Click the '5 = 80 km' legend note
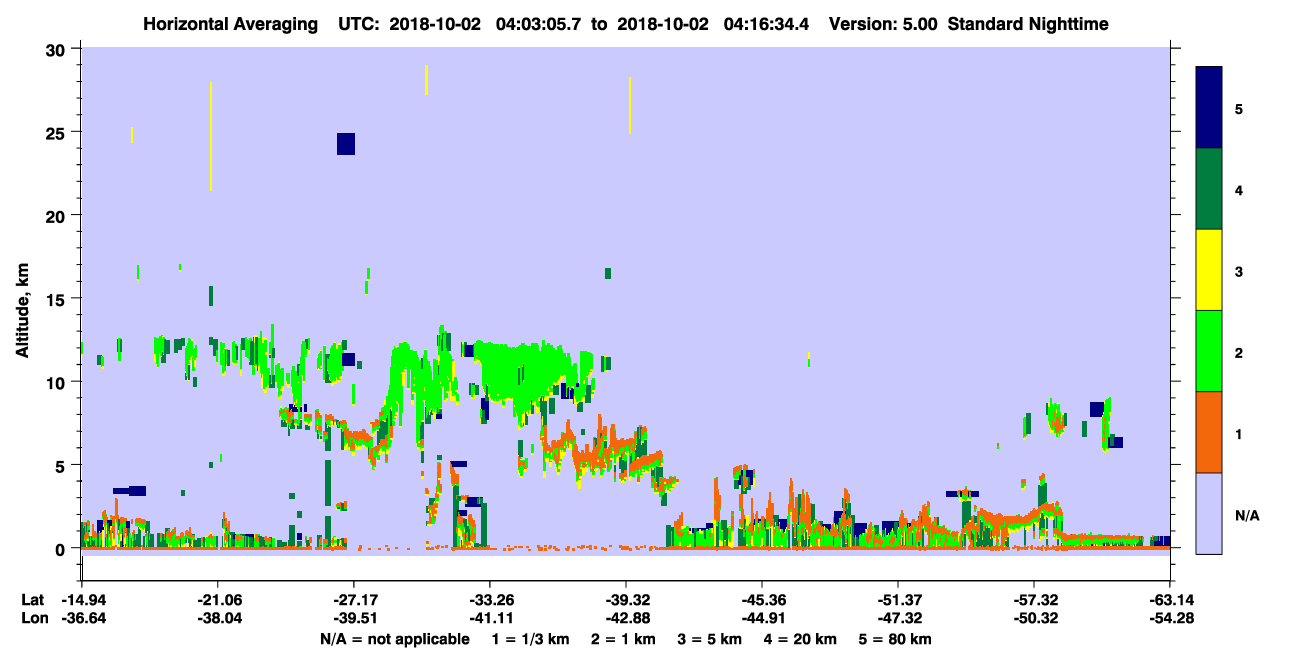Viewport: 1300px width, 667px height. [x=897, y=639]
